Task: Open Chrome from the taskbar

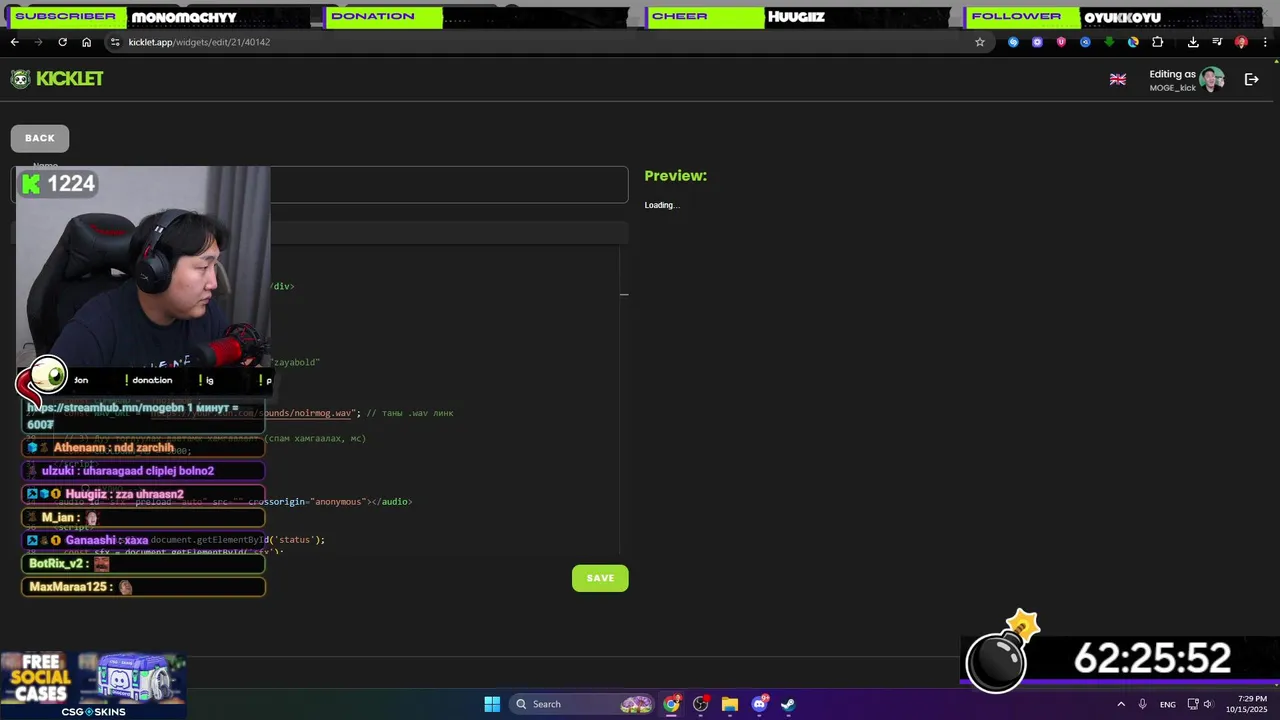Action: click(672, 704)
